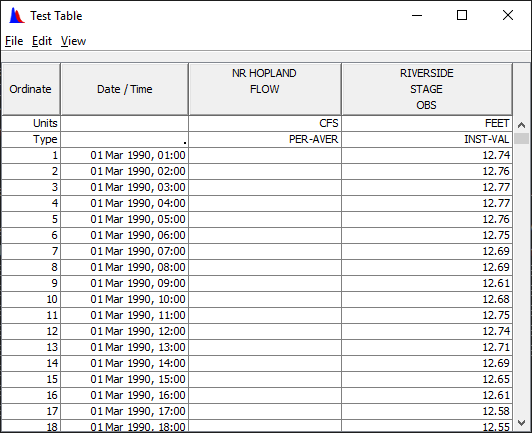This screenshot has width=532, height=433.
Task: Click the vertical scrollbar thumb
Action: tap(521, 138)
